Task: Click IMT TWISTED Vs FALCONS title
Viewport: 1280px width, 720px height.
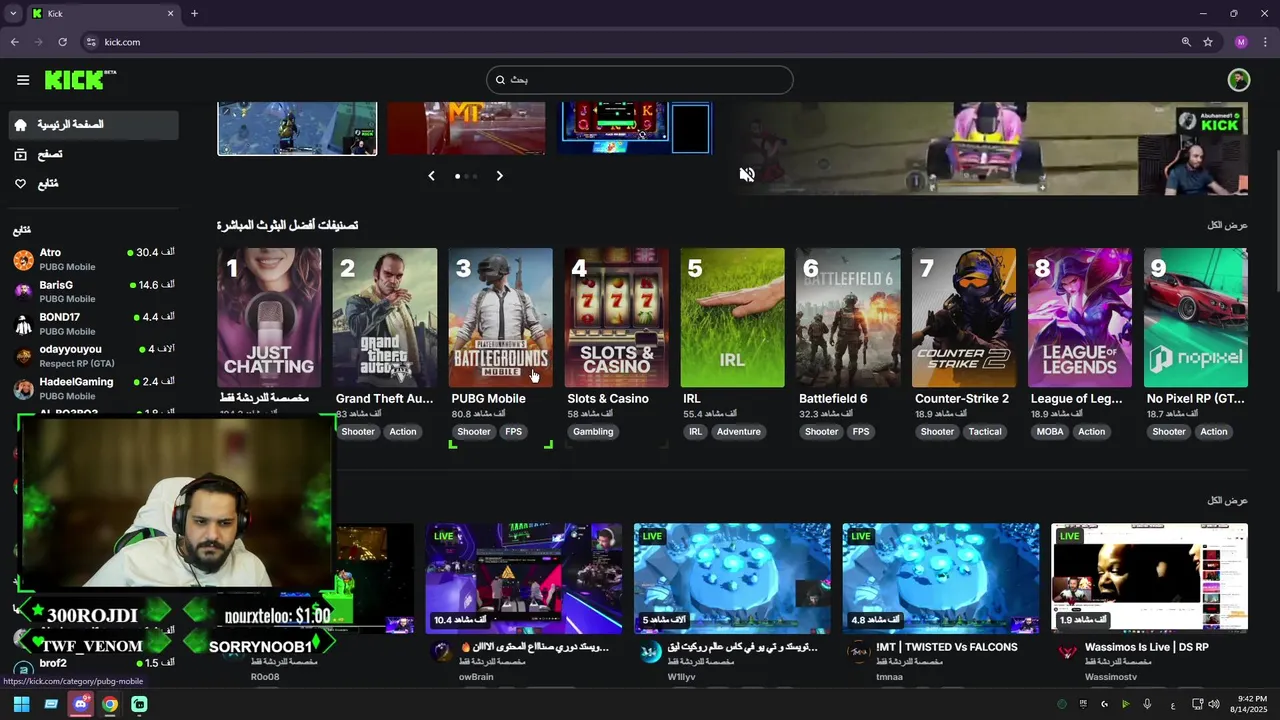Action: (947, 647)
